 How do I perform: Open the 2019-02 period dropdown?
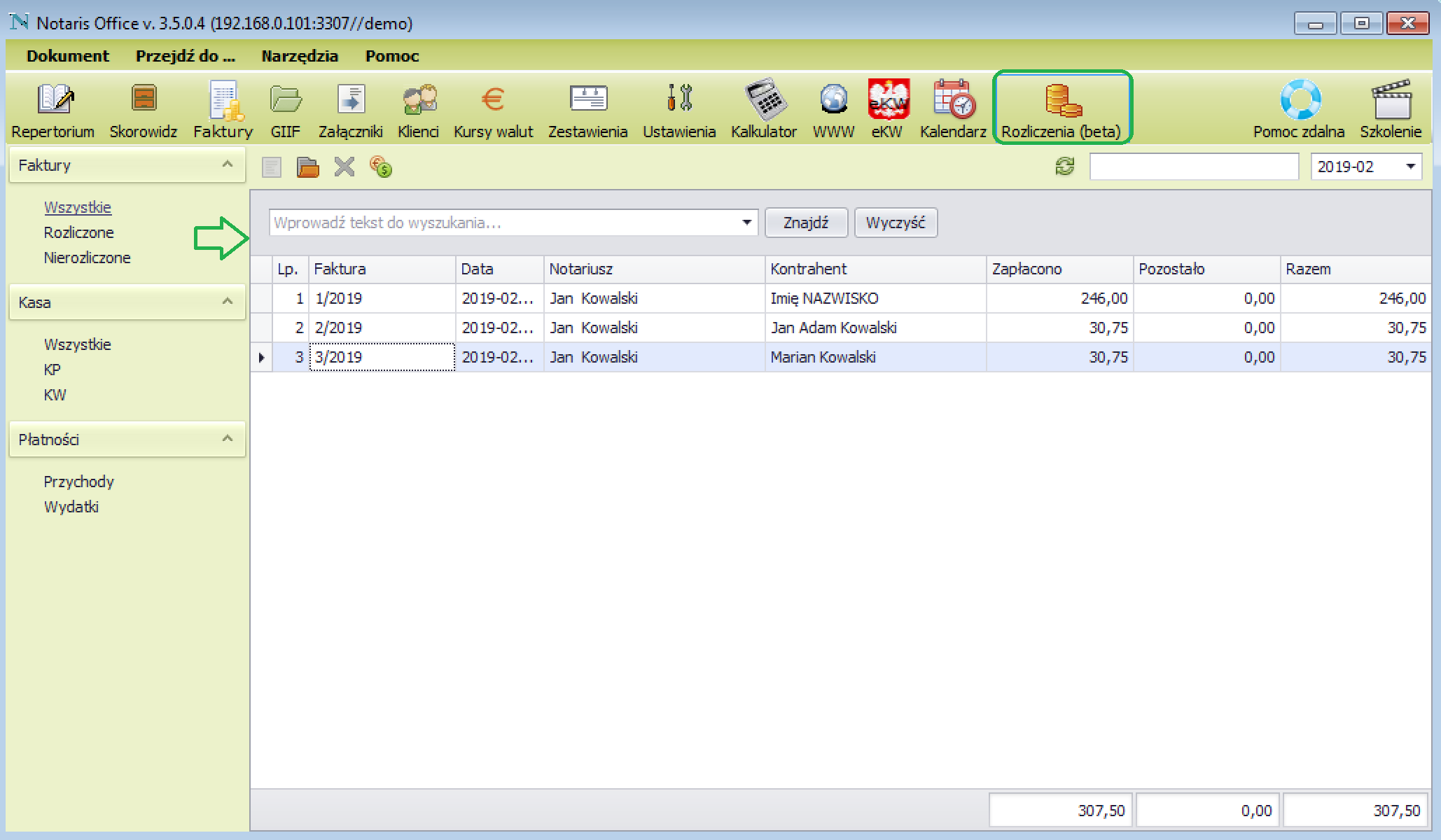(1410, 167)
